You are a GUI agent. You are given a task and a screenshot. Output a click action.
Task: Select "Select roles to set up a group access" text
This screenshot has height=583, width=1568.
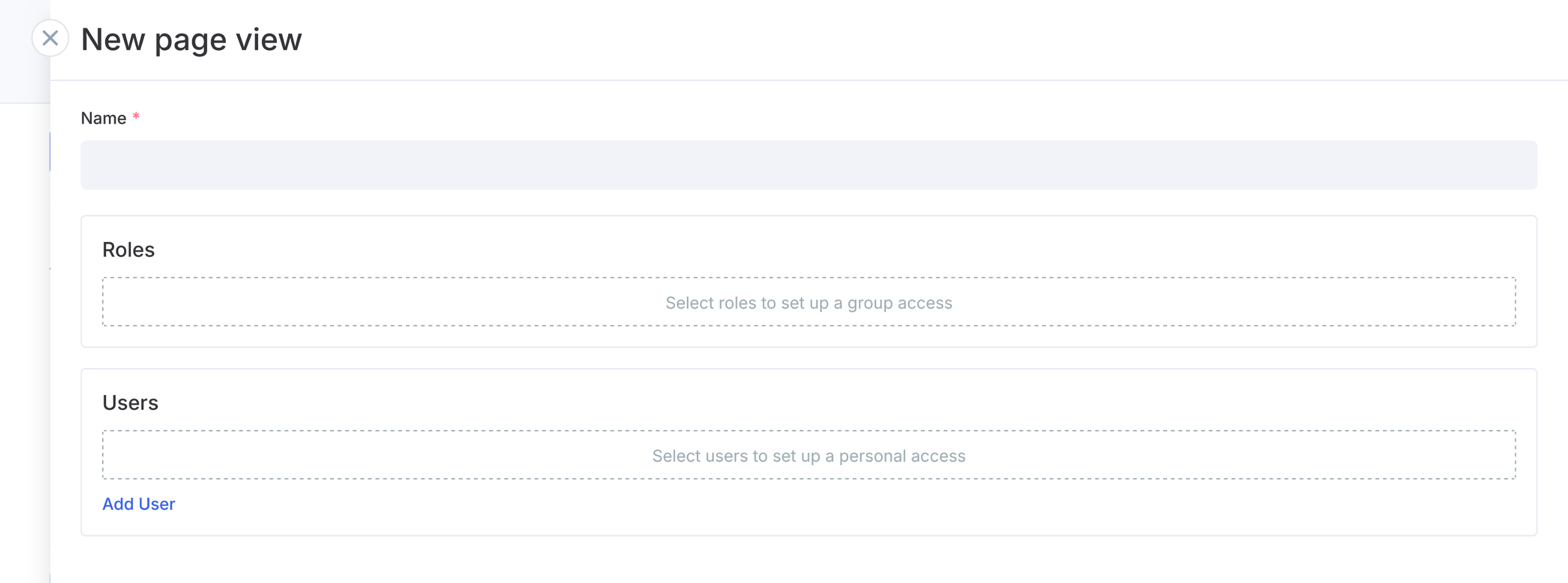coord(809,303)
